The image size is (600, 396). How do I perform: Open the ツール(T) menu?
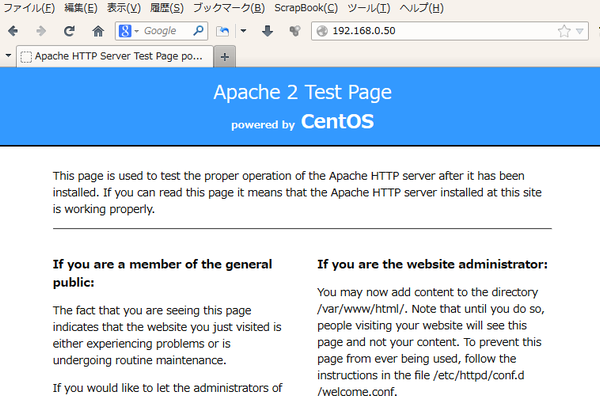[x=368, y=8]
